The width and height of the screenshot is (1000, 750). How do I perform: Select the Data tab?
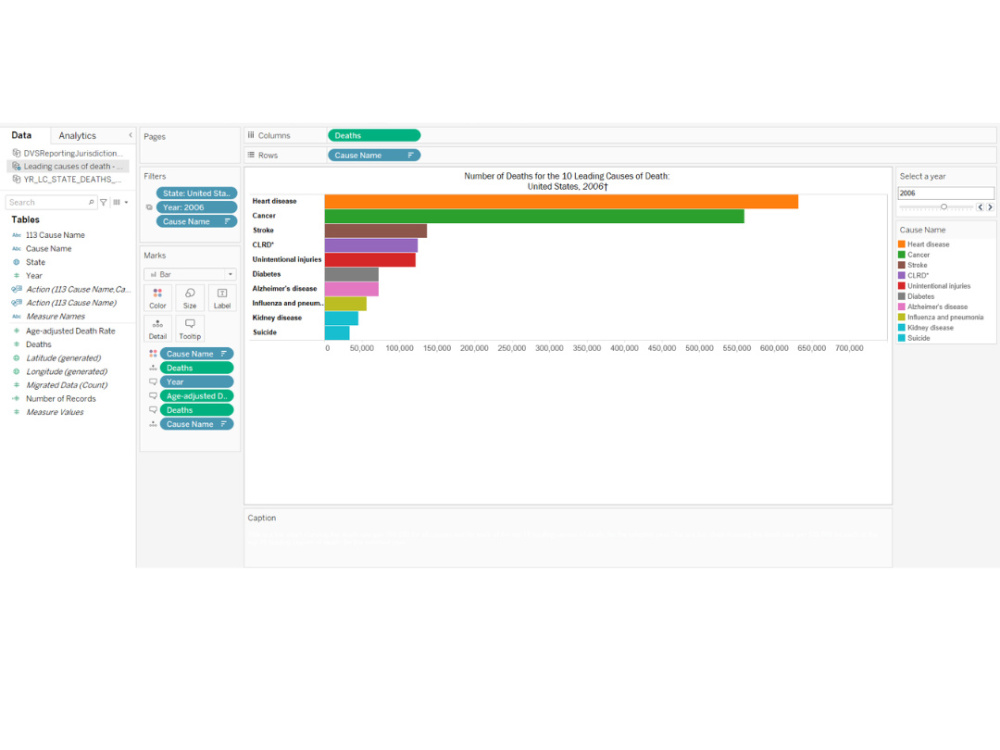[21, 135]
